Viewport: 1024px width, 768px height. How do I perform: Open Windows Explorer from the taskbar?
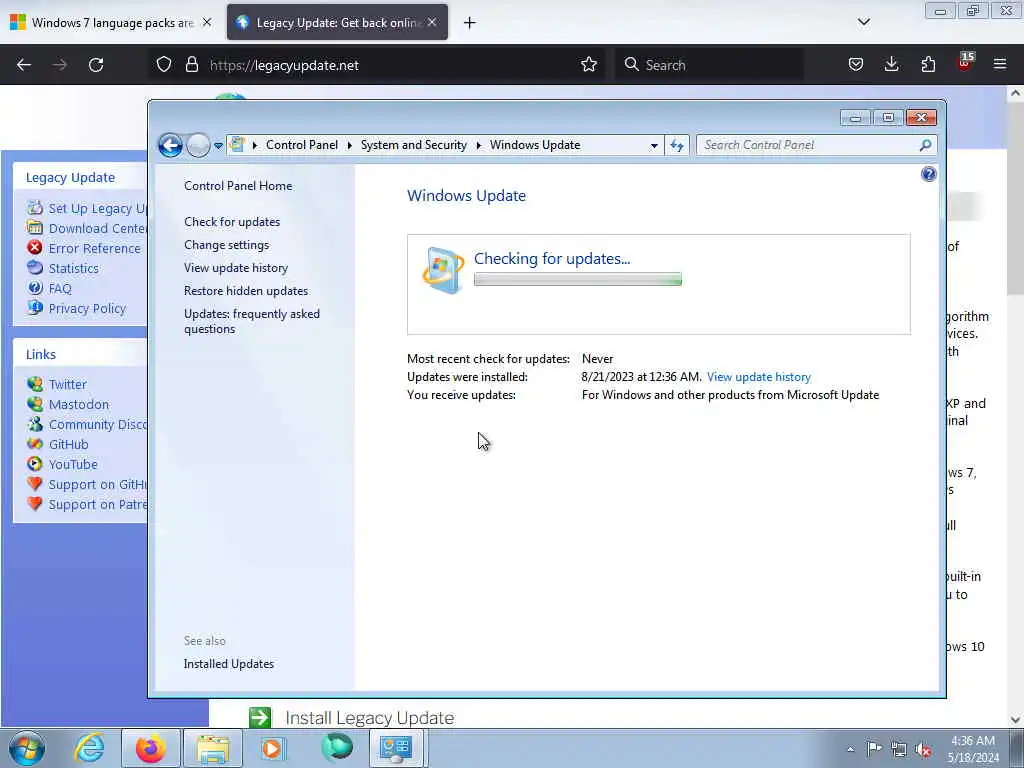click(x=213, y=748)
